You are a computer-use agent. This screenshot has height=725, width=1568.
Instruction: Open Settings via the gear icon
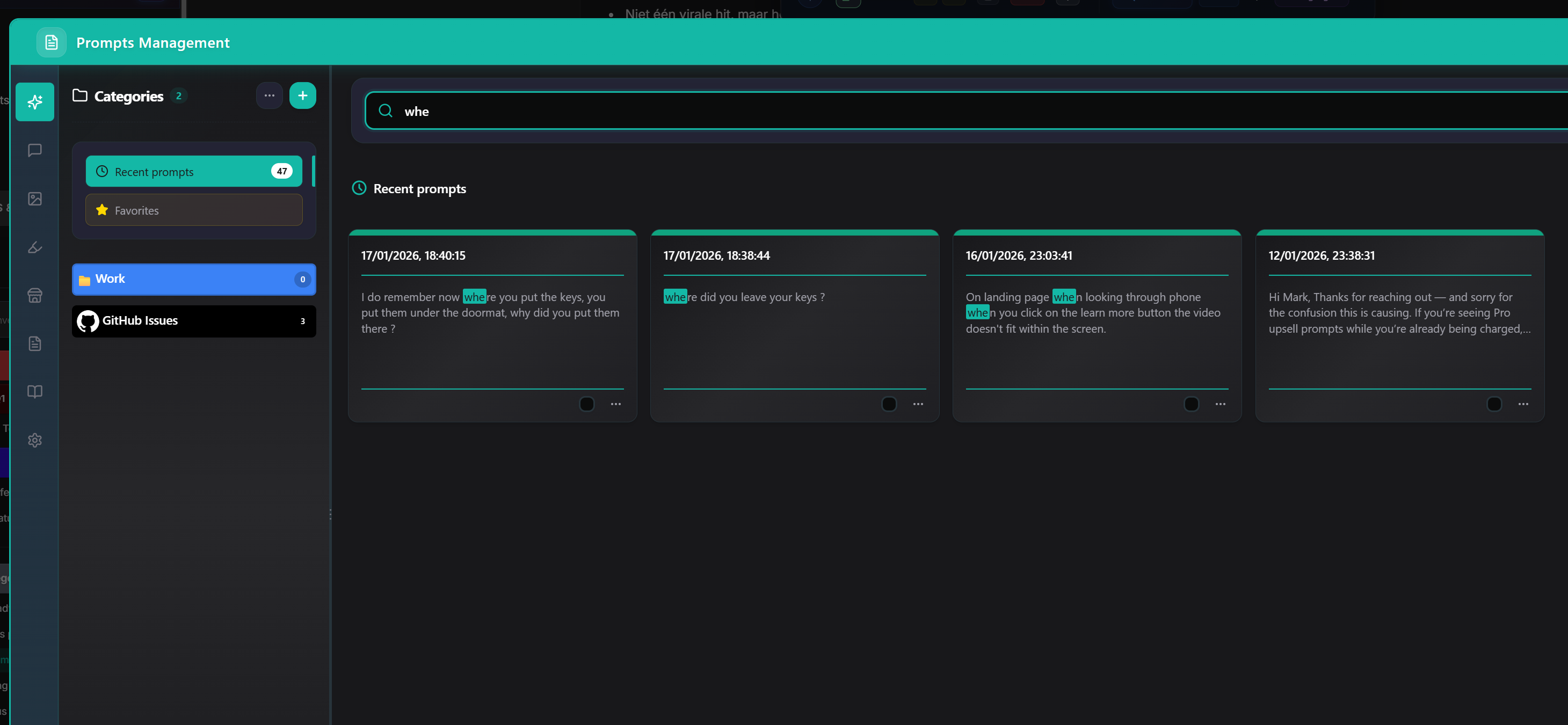[35, 441]
